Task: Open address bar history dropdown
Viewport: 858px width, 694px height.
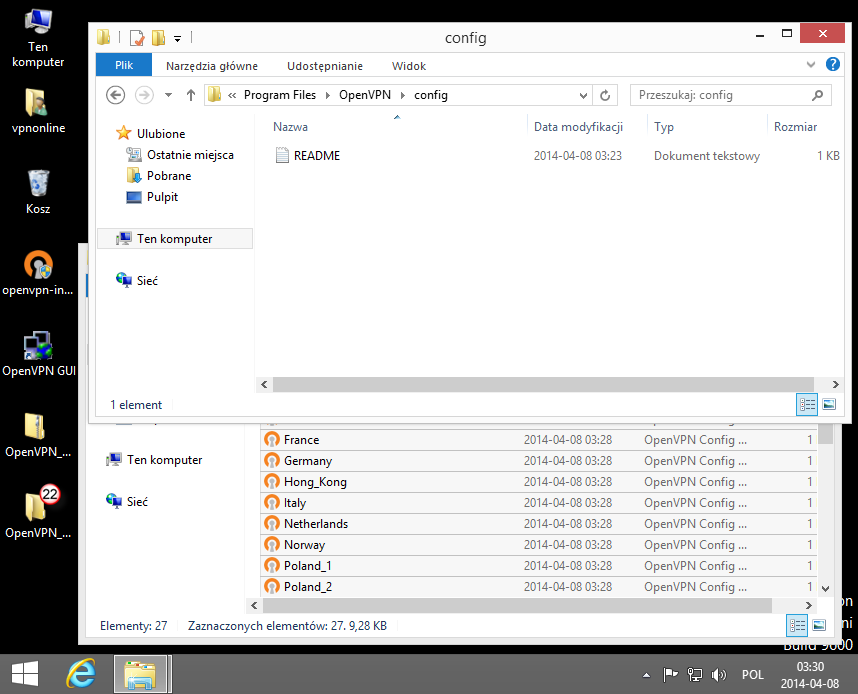Action: click(x=583, y=95)
